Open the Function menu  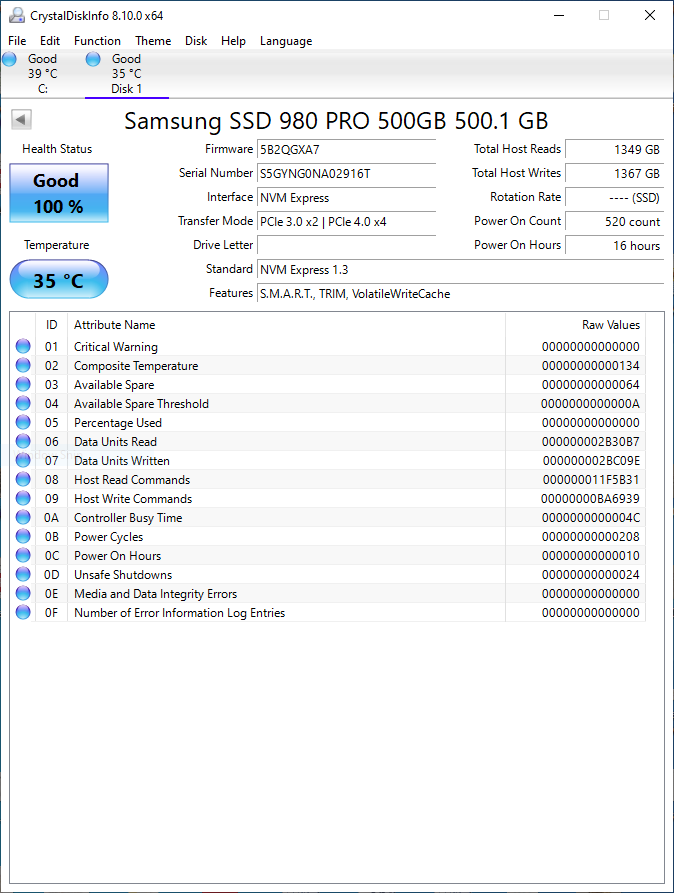pyautogui.click(x=97, y=41)
